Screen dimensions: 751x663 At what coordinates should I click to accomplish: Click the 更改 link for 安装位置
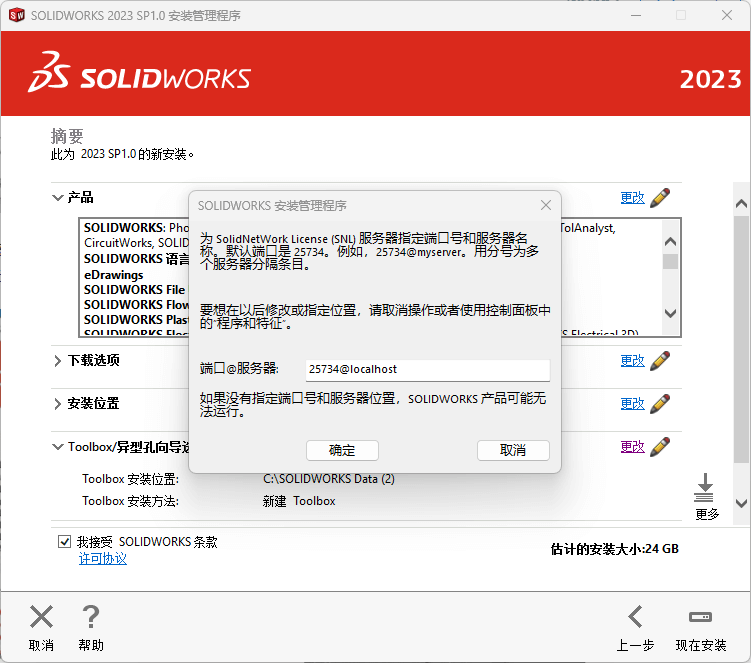(633, 404)
